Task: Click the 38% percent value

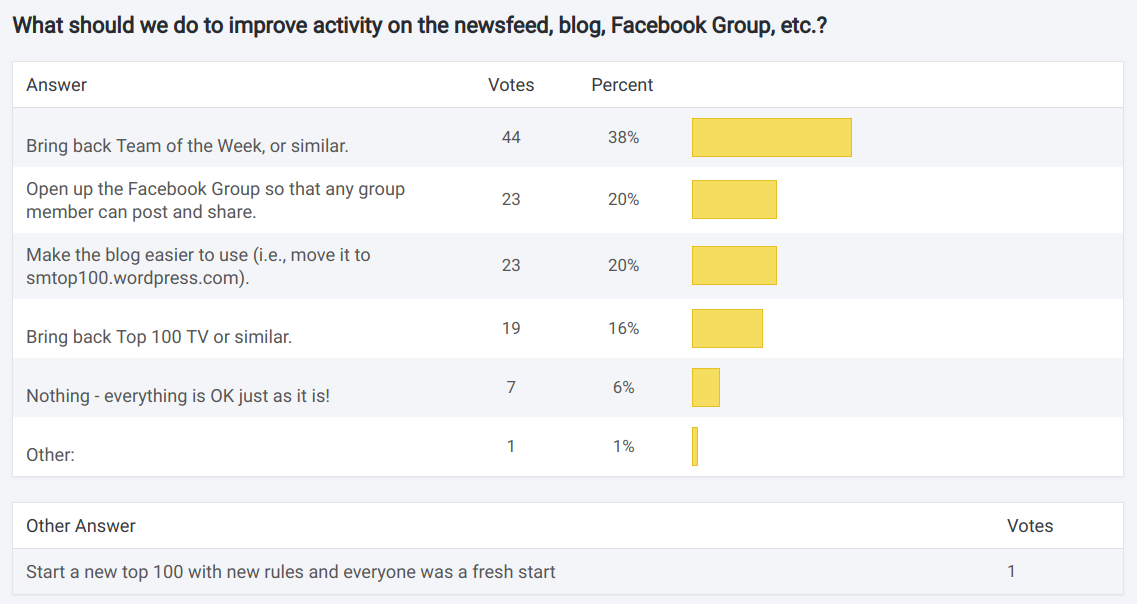Action: pyautogui.click(x=623, y=137)
